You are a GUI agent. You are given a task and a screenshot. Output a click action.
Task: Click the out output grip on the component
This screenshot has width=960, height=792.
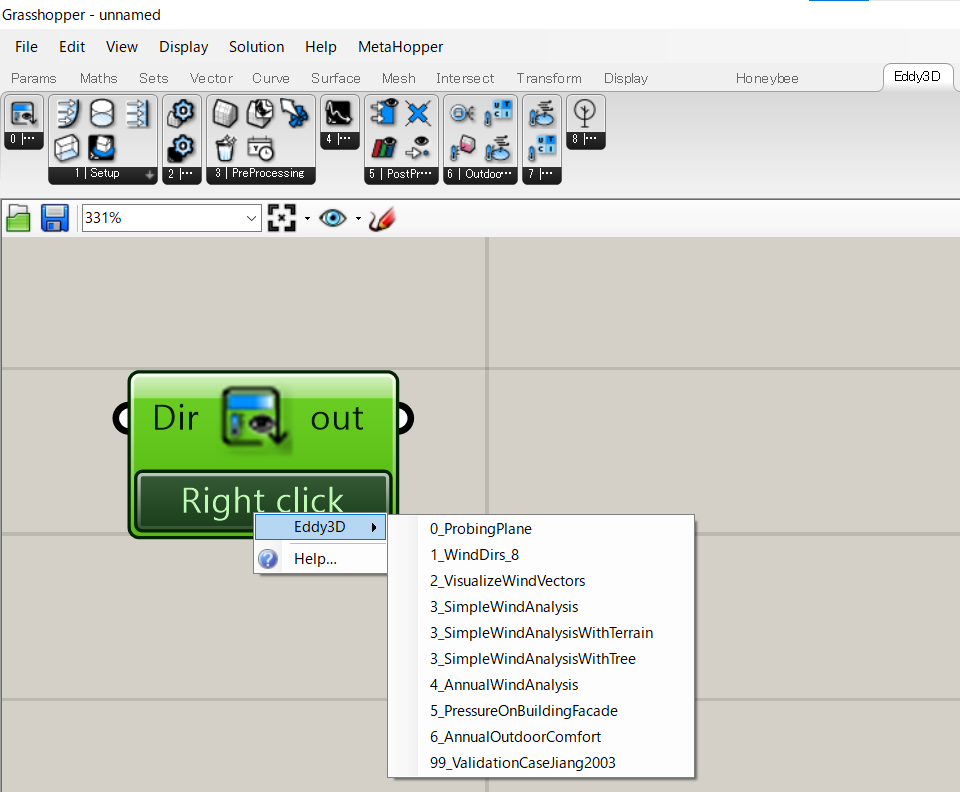click(405, 418)
